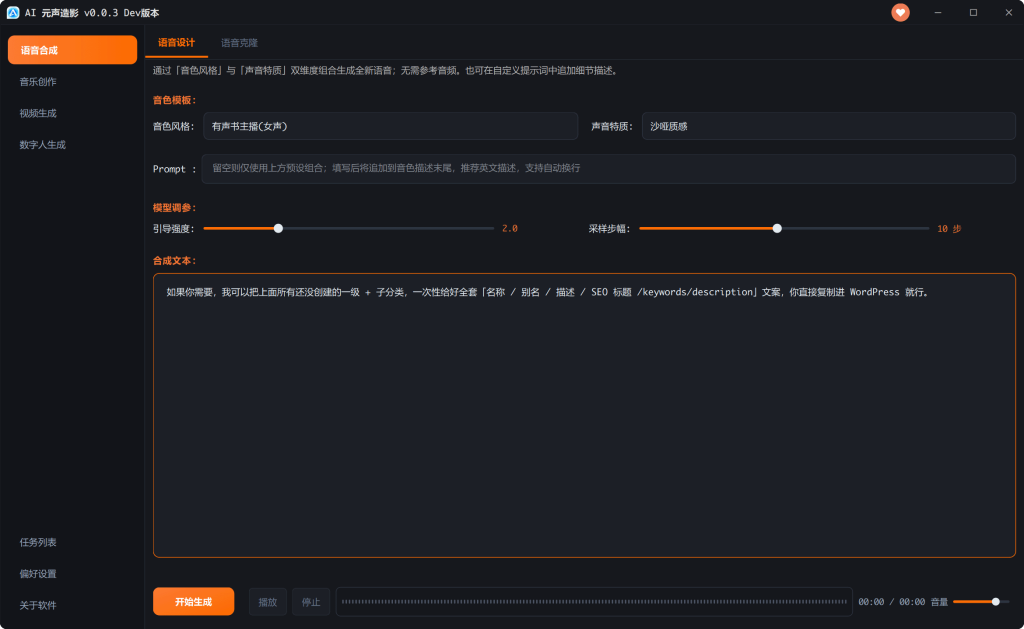Switch to the 语音设计 tab
The width and height of the screenshot is (1024, 629).
pos(176,42)
